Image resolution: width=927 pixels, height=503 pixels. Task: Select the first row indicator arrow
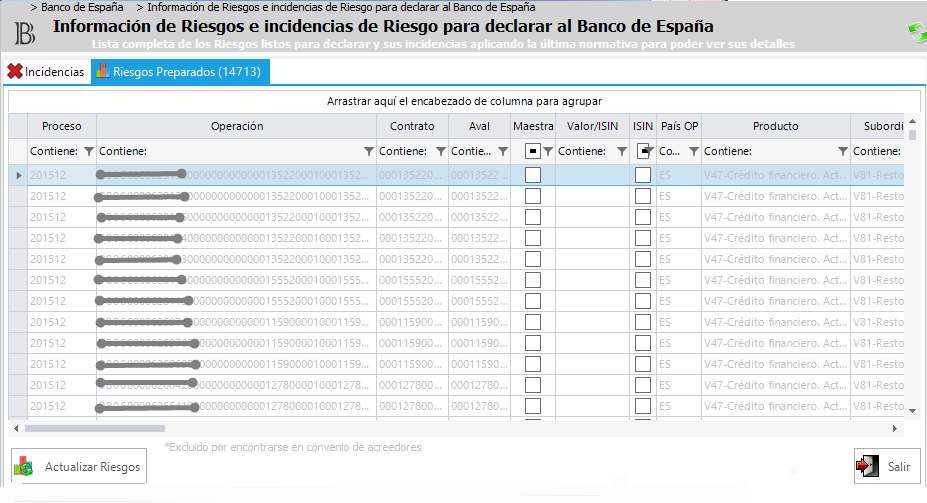tap(18, 175)
